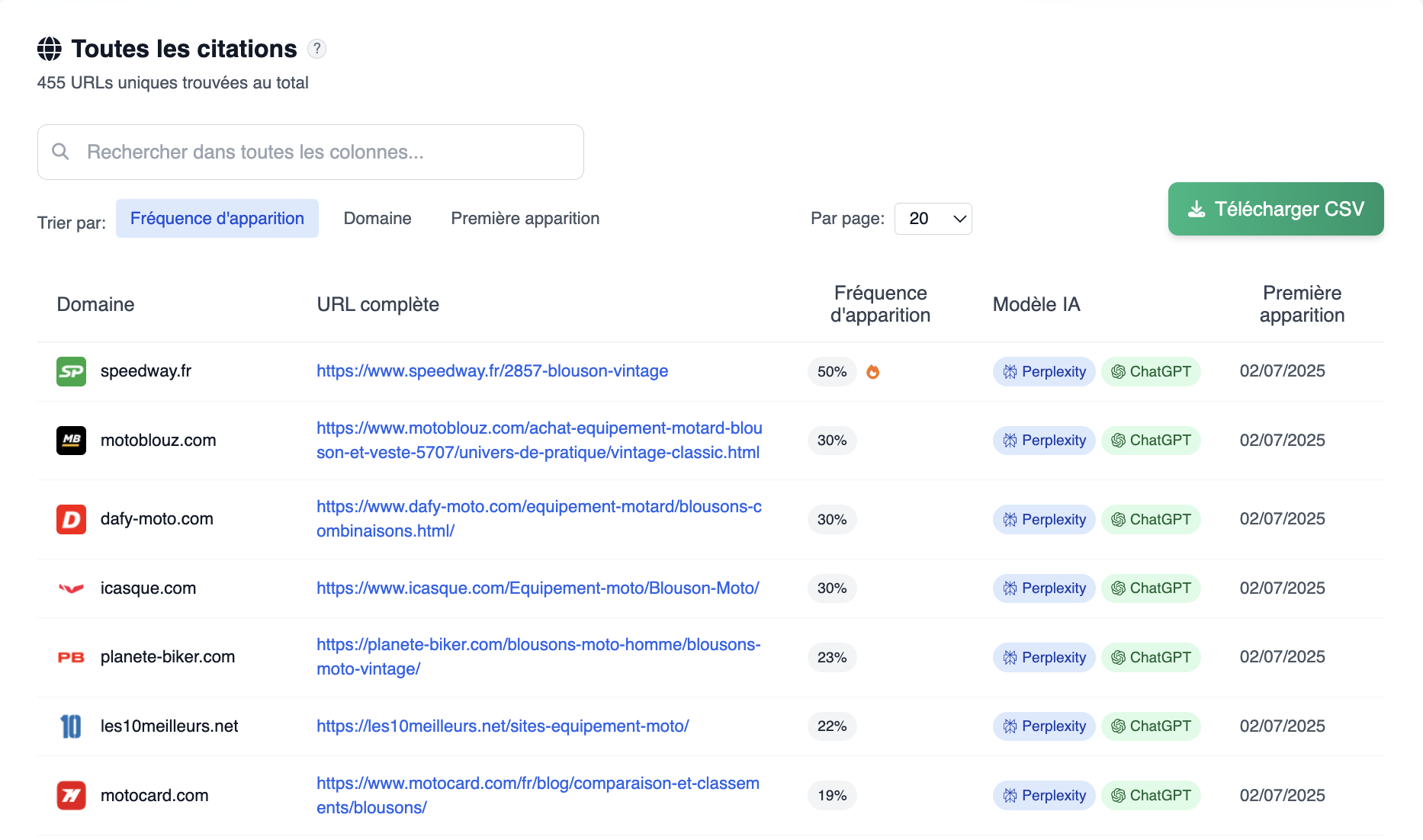Click the planete-biker.com PB favicon
1423x840 pixels.
click(71, 657)
